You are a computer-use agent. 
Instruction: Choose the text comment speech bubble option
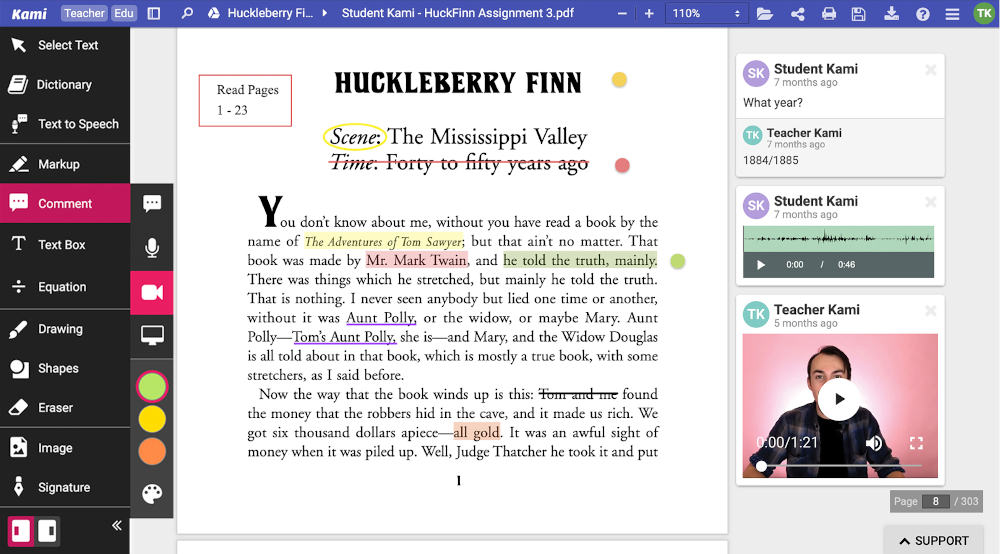tap(152, 204)
